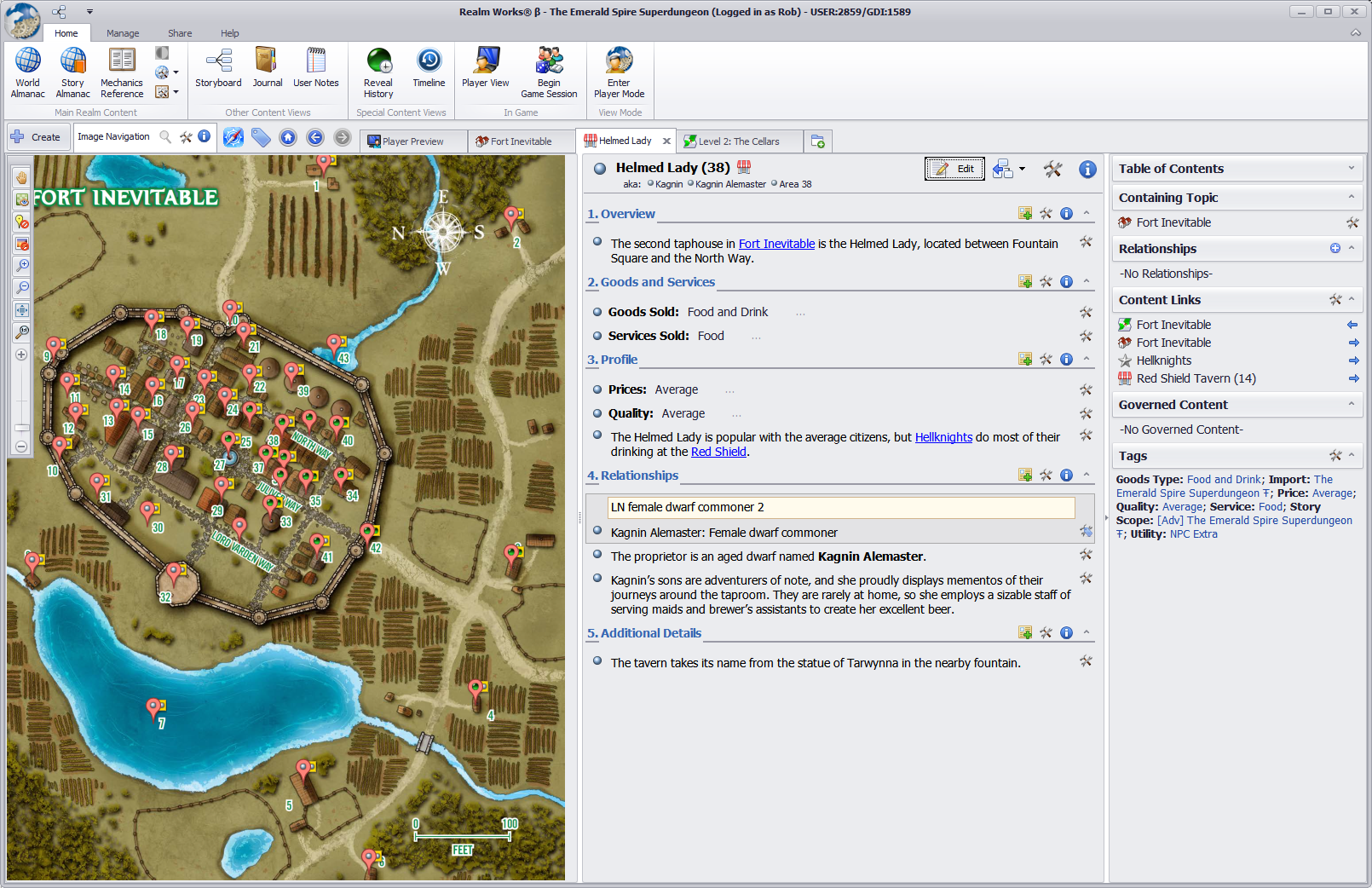
Task: Open the Help ribbon tab
Action: 230,33
